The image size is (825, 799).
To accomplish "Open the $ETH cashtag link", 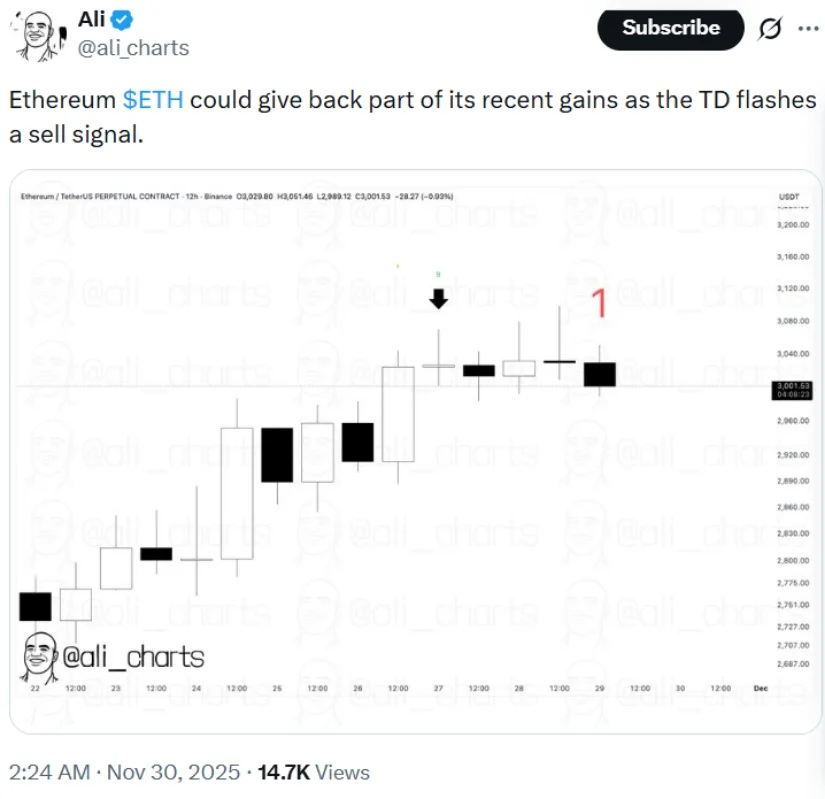I will coord(153,101).
